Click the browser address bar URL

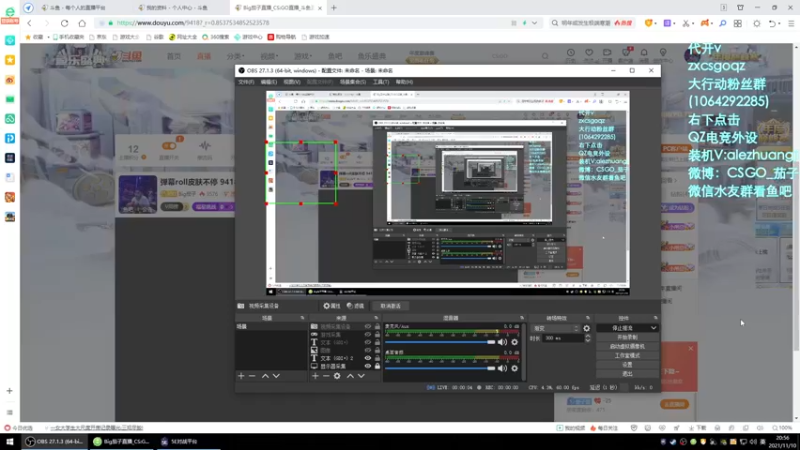(x=193, y=23)
